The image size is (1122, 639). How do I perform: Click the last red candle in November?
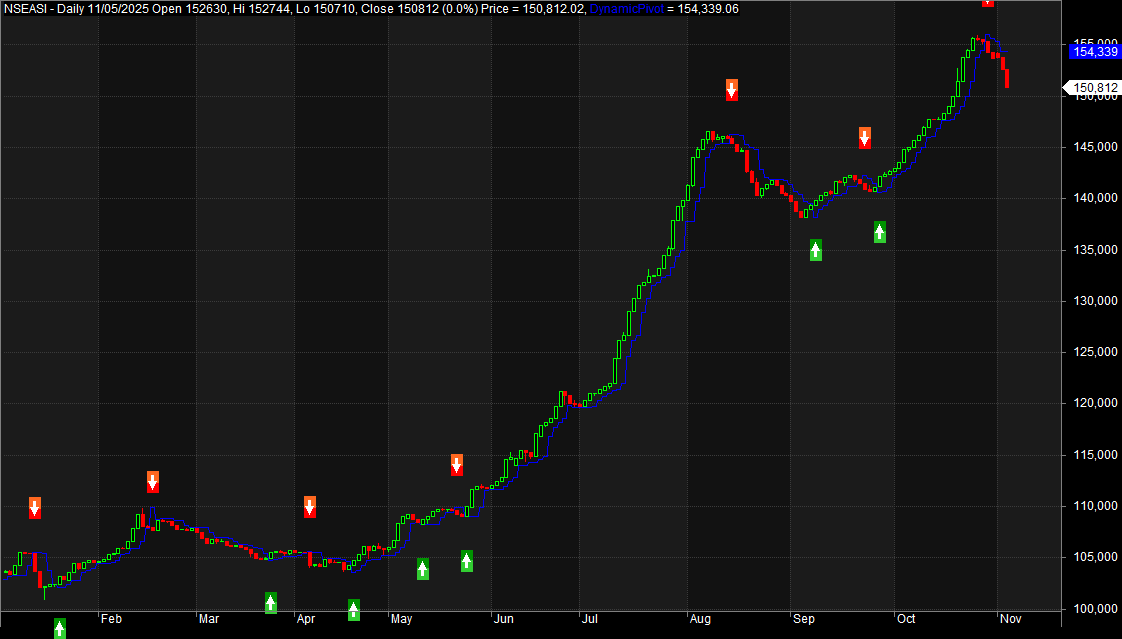pyautogui.click(x=1007, y=78)
